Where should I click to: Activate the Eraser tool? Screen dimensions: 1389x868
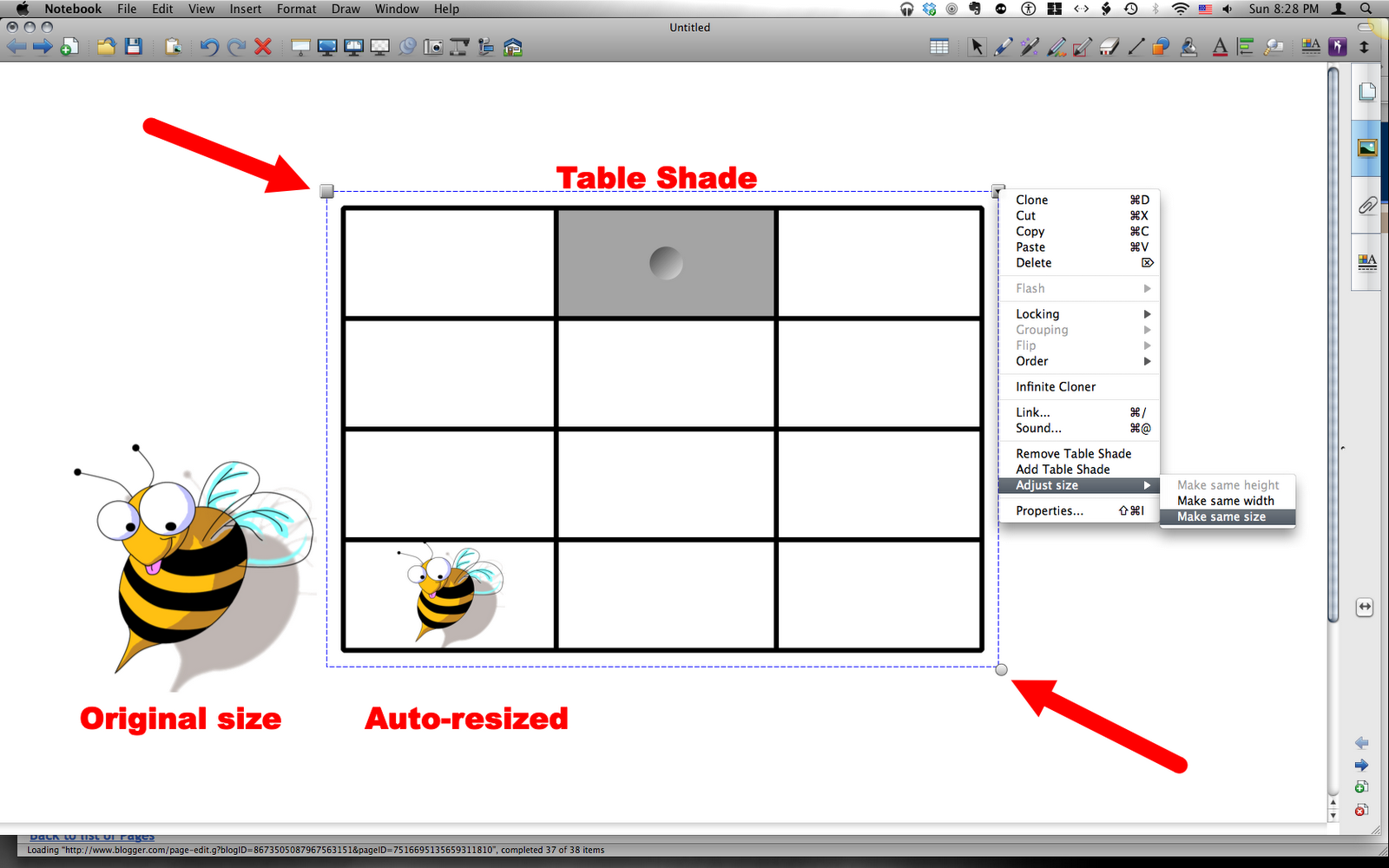click(1109, 47)
